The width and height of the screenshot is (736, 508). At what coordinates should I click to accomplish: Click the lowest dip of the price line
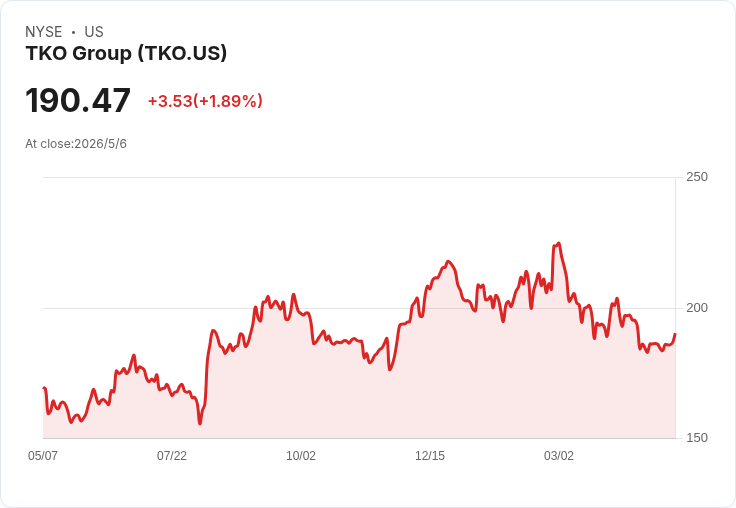(200, 423)
